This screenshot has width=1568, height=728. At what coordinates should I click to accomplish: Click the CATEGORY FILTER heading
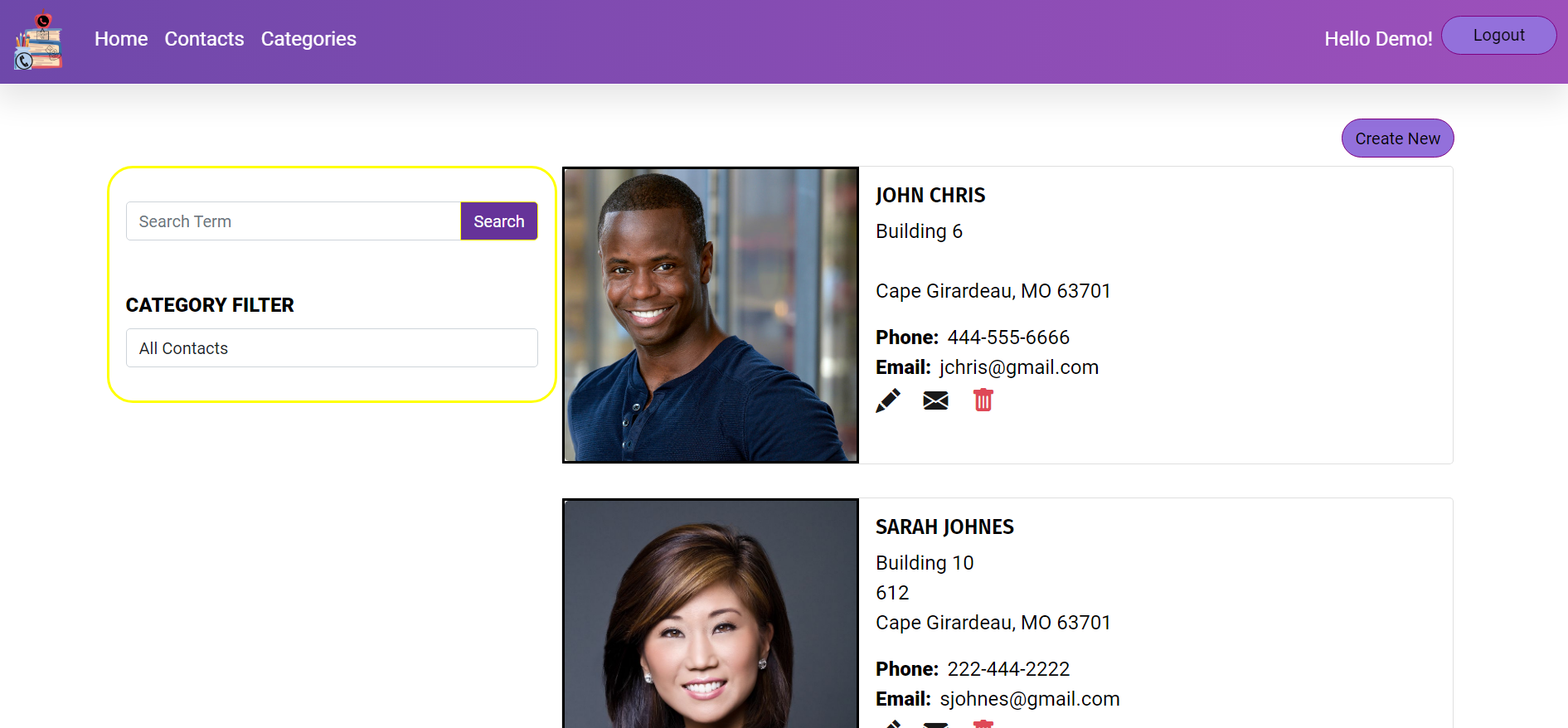(210, 305)
